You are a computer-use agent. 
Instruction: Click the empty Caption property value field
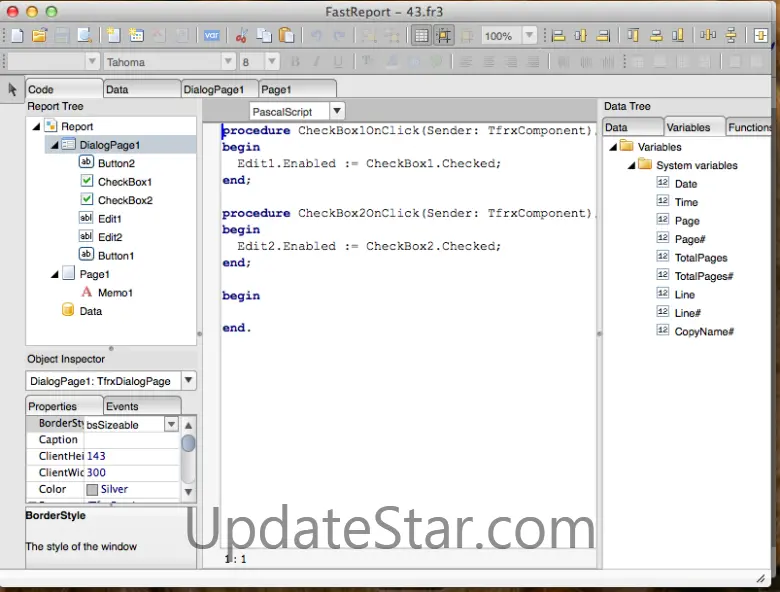click(x=131, y=440)
